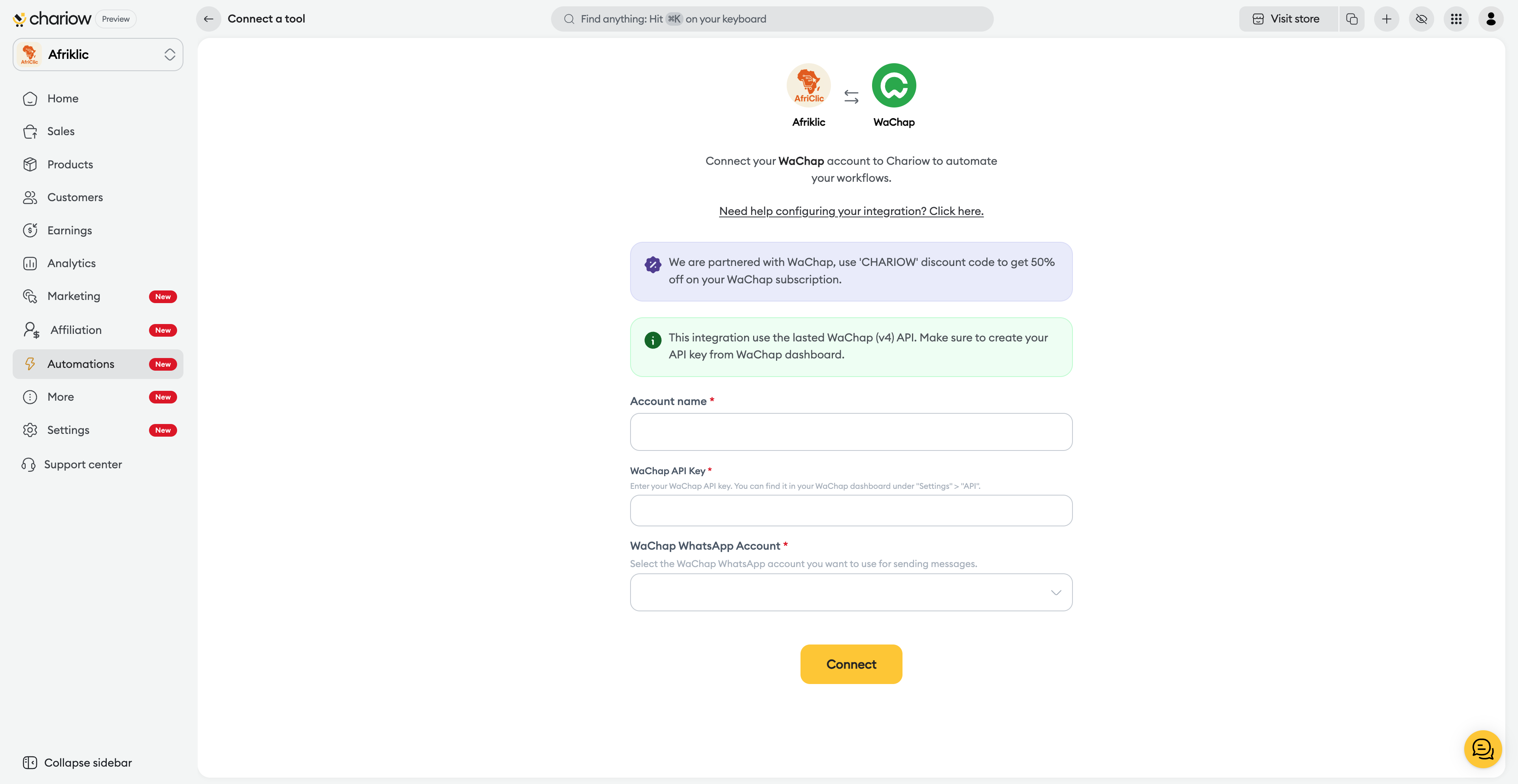Click the integration help link
The height and width of the screenshot is (784, 1518).
850,211
